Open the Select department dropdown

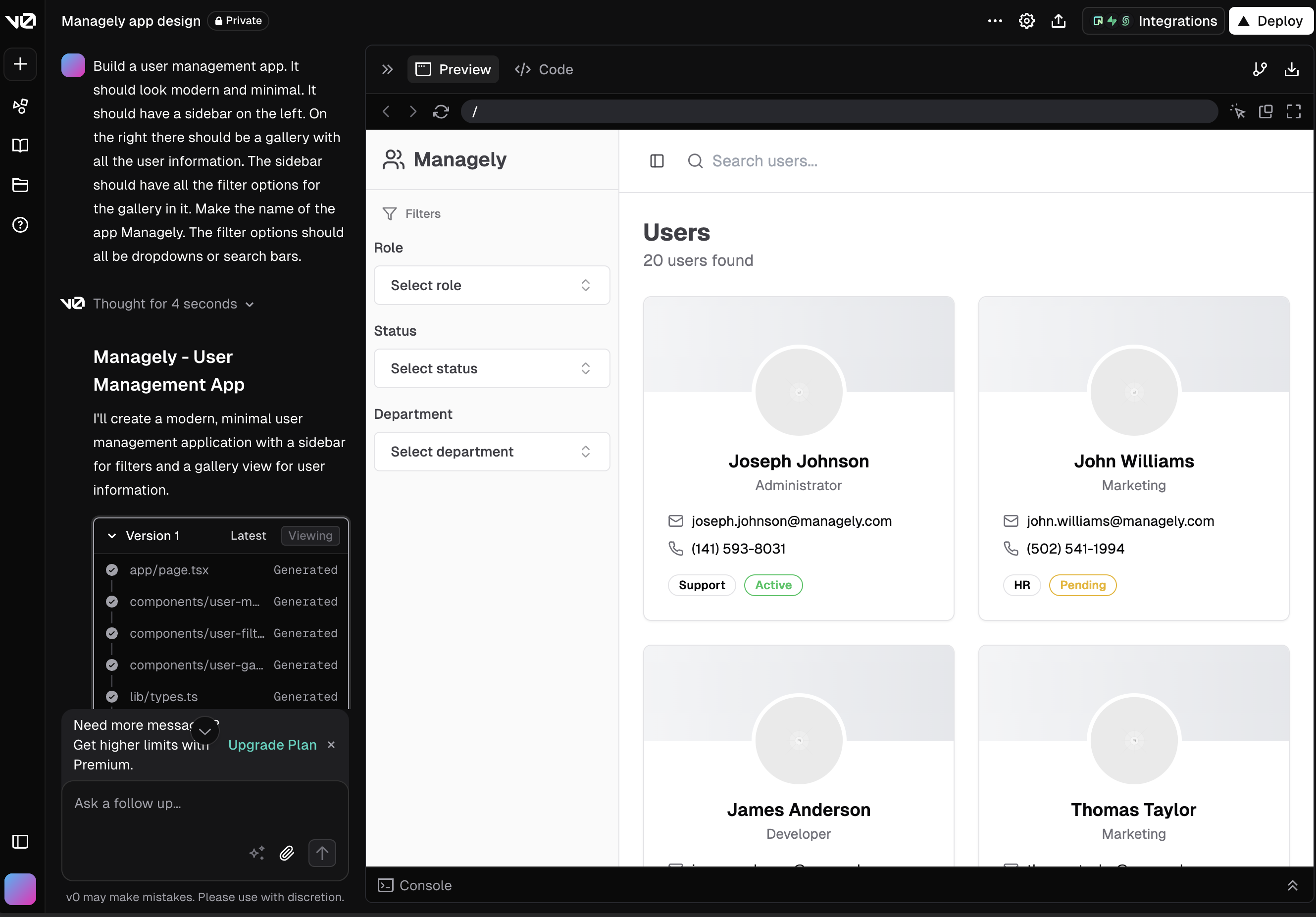[492, 452]
